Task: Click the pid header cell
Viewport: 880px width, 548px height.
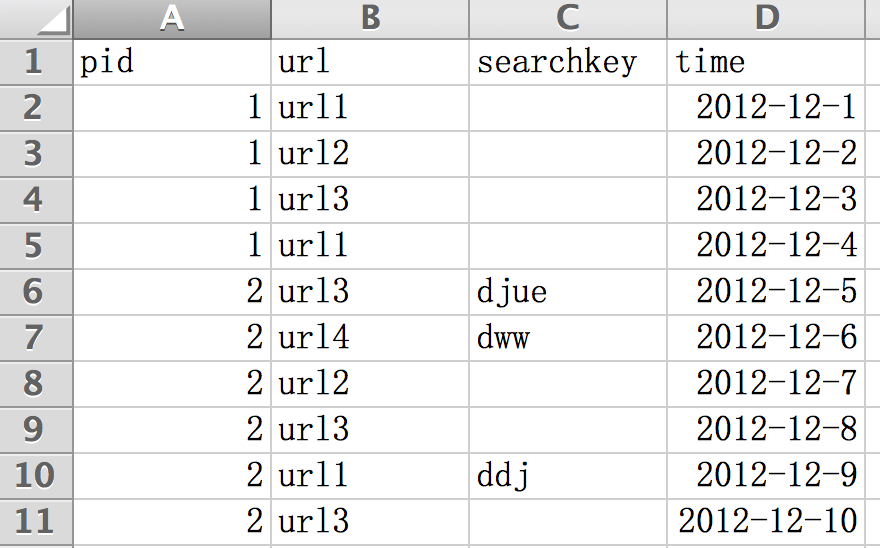Action: click(x=172, y=62)
